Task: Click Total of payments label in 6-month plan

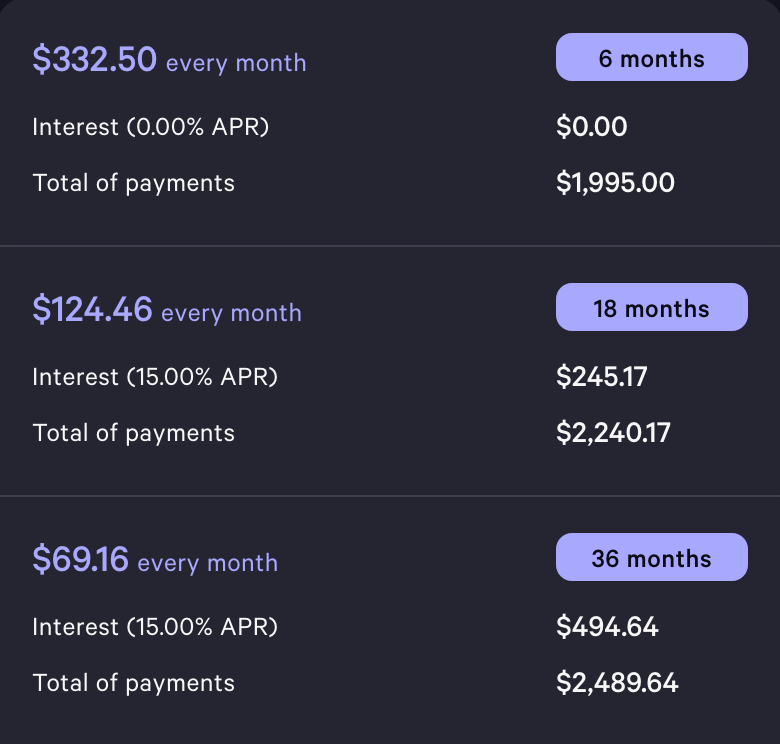Action: [x=134, y=183]
